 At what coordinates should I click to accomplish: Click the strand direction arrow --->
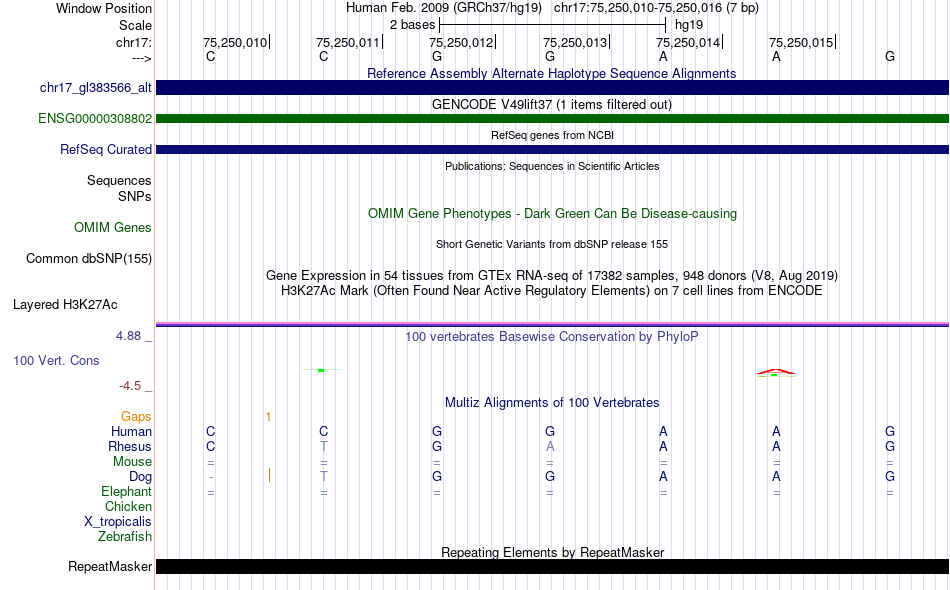click(141, 58)
